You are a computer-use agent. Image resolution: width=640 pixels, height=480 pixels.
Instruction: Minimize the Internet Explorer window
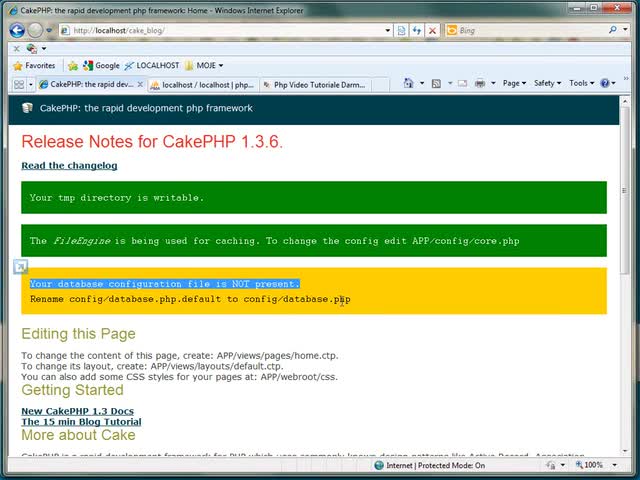(x=577, y=8)
